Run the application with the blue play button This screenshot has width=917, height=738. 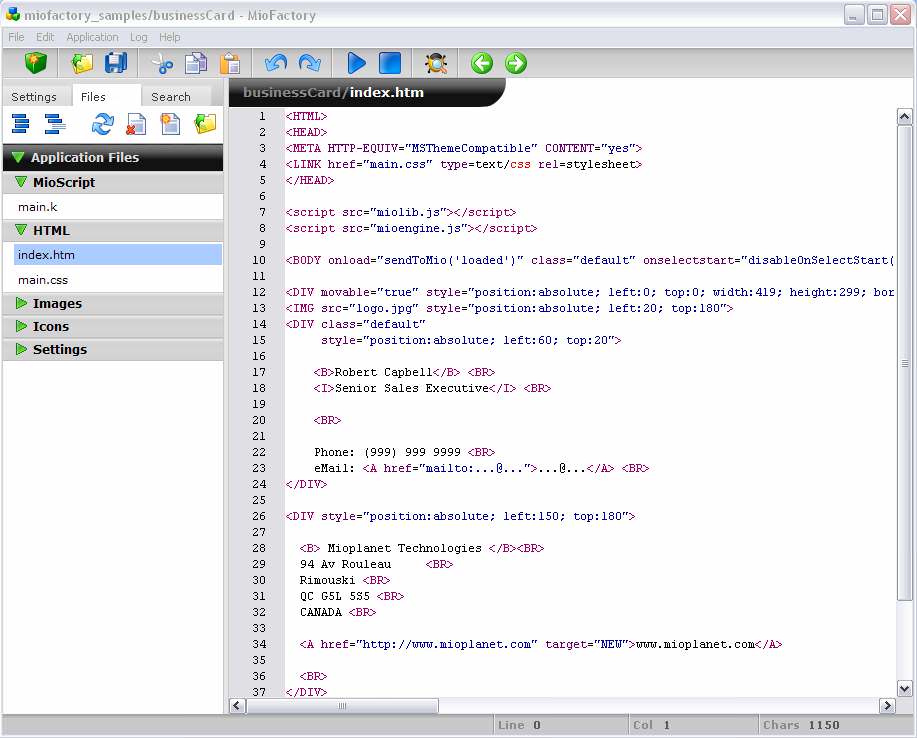coord(356,63)
